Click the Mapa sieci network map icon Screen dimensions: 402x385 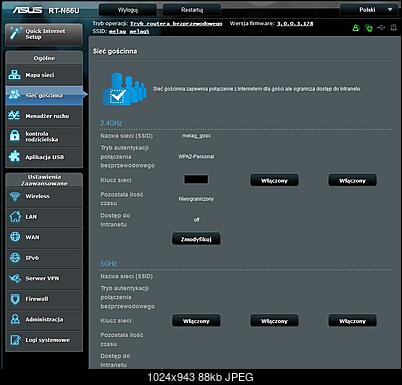point(14,75)
